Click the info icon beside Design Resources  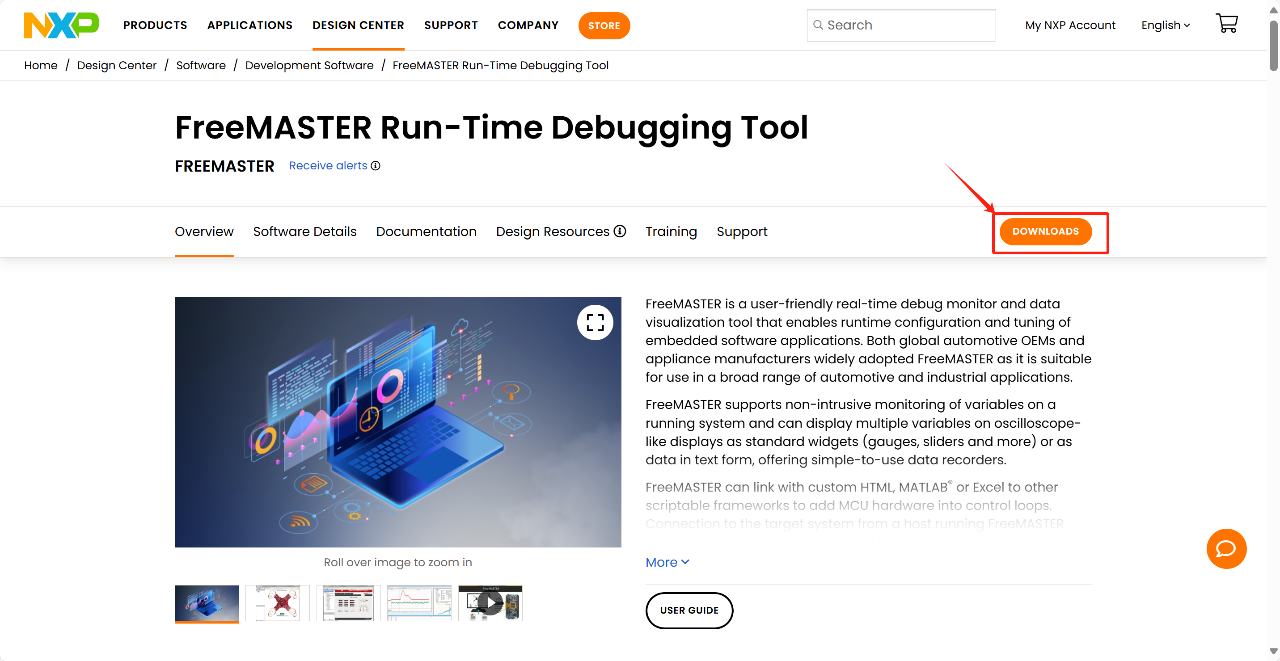coord(620,231)
